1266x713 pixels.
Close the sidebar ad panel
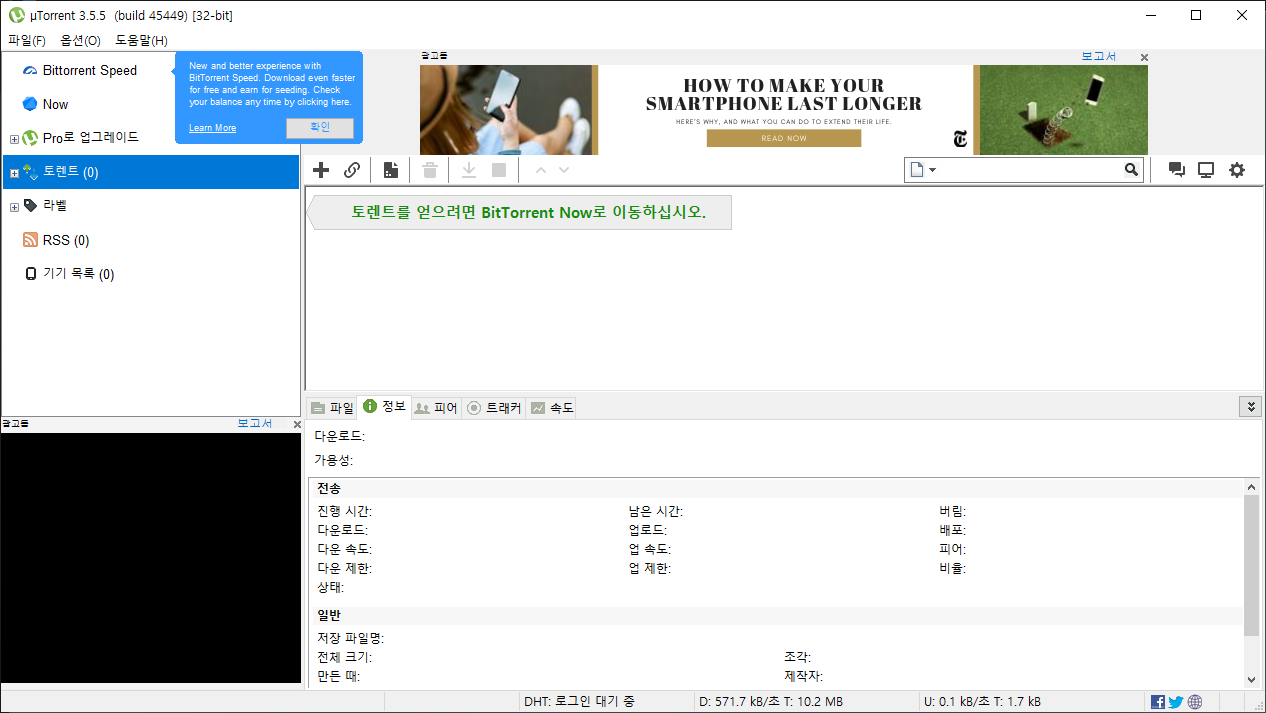[x=296, y=425]
